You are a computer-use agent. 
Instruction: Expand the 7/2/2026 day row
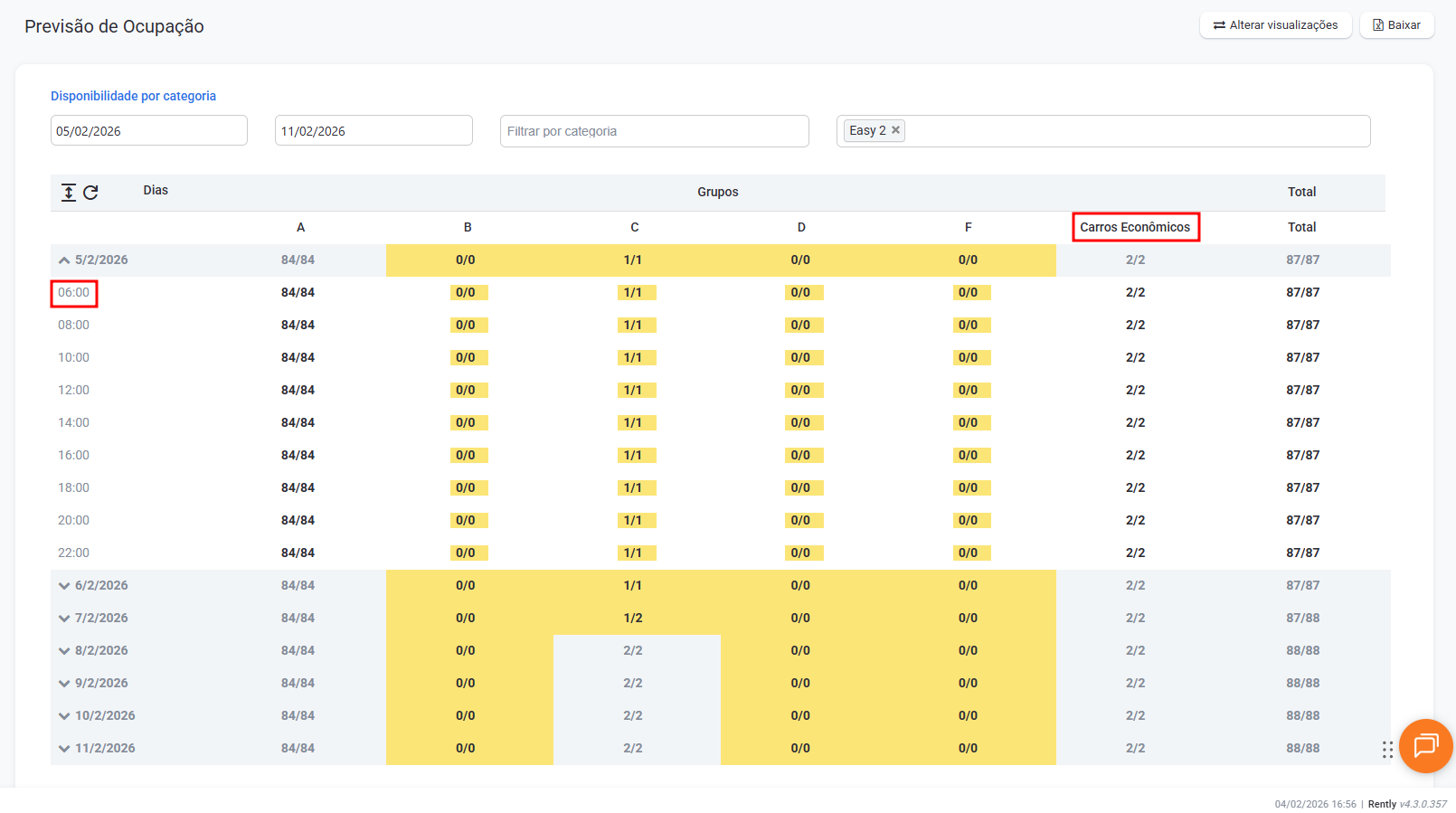[64, 619]
